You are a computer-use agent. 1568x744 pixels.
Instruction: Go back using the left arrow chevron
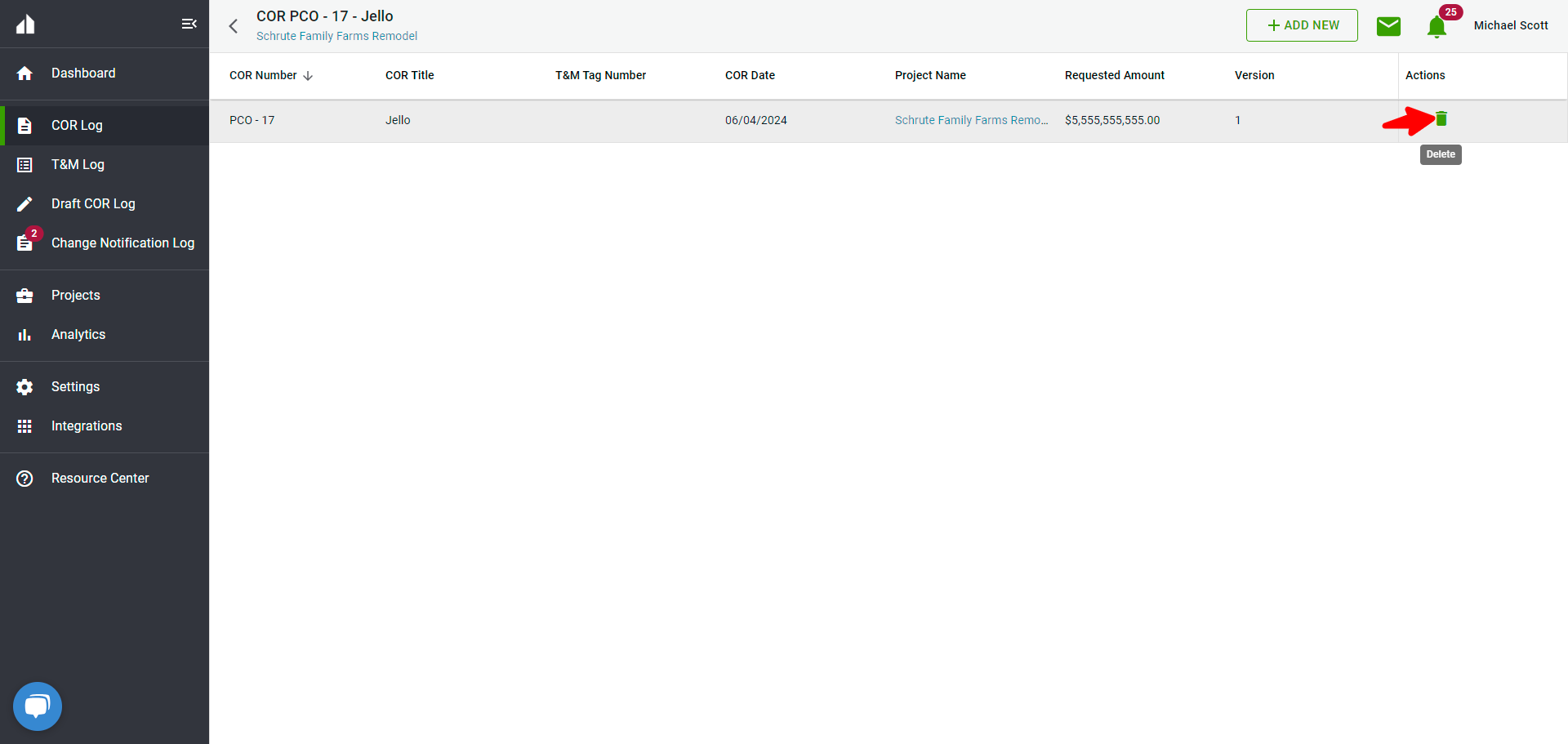pyautogui.click(x=234, y=25)
